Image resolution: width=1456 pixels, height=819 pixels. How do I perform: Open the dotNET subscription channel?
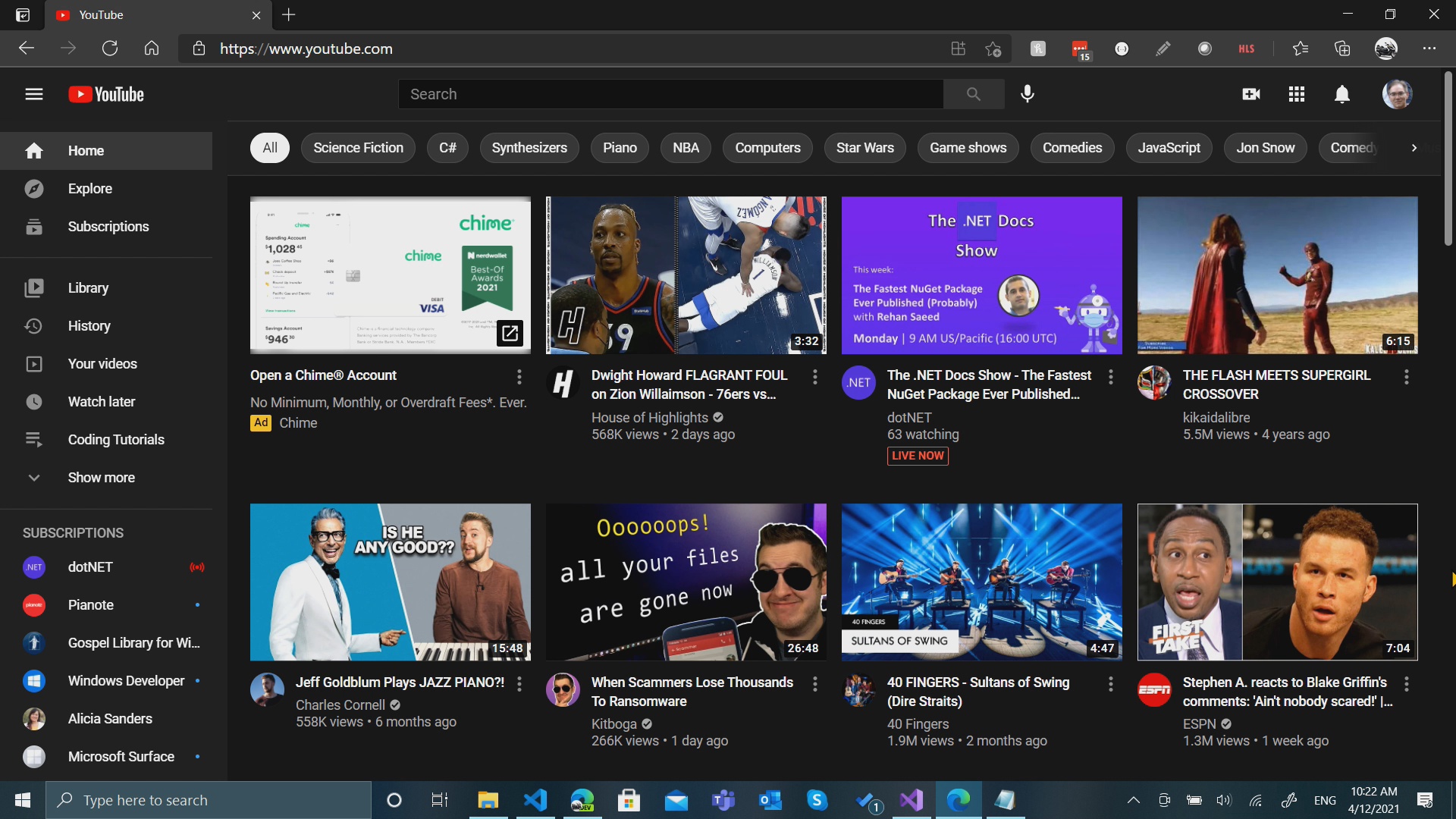click(90, 567)
